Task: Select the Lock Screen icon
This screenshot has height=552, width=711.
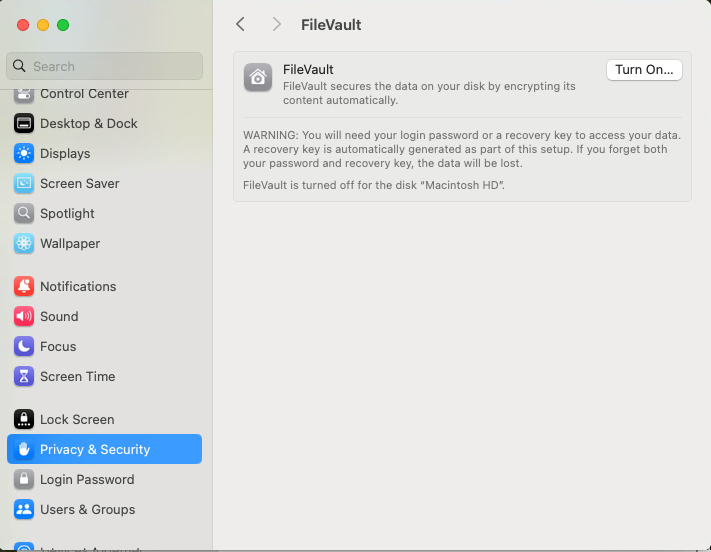Action: [24, 419]
